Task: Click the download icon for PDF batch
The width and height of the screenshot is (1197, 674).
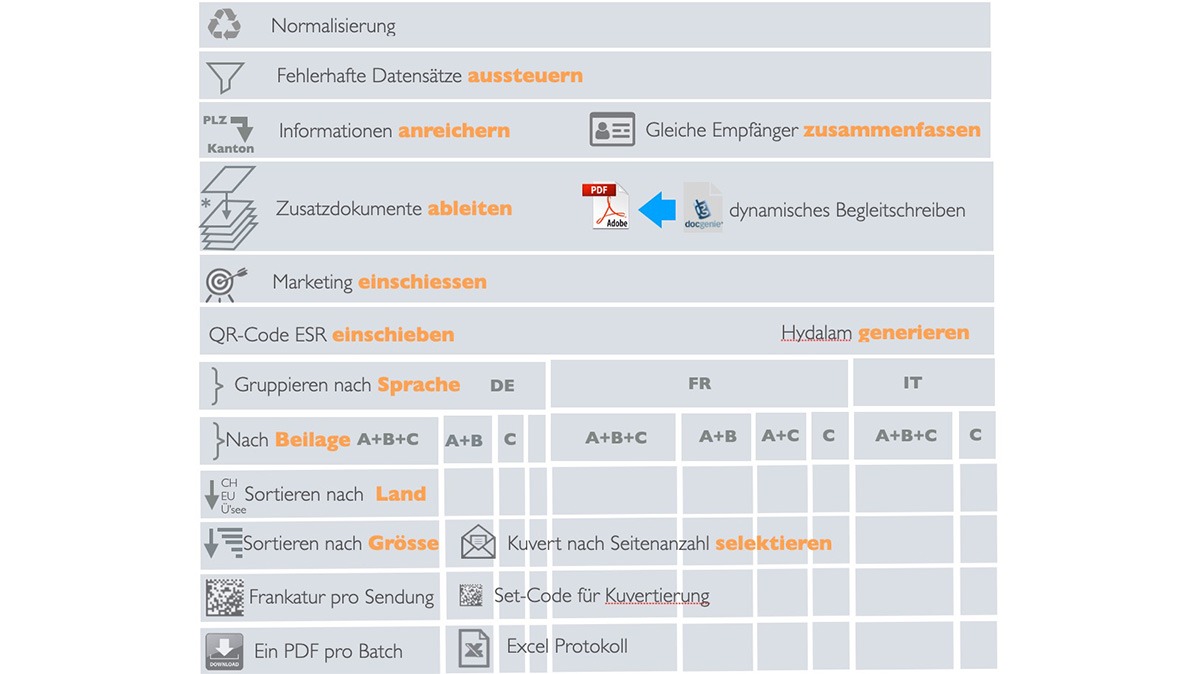Action: (x=224, y=651)
